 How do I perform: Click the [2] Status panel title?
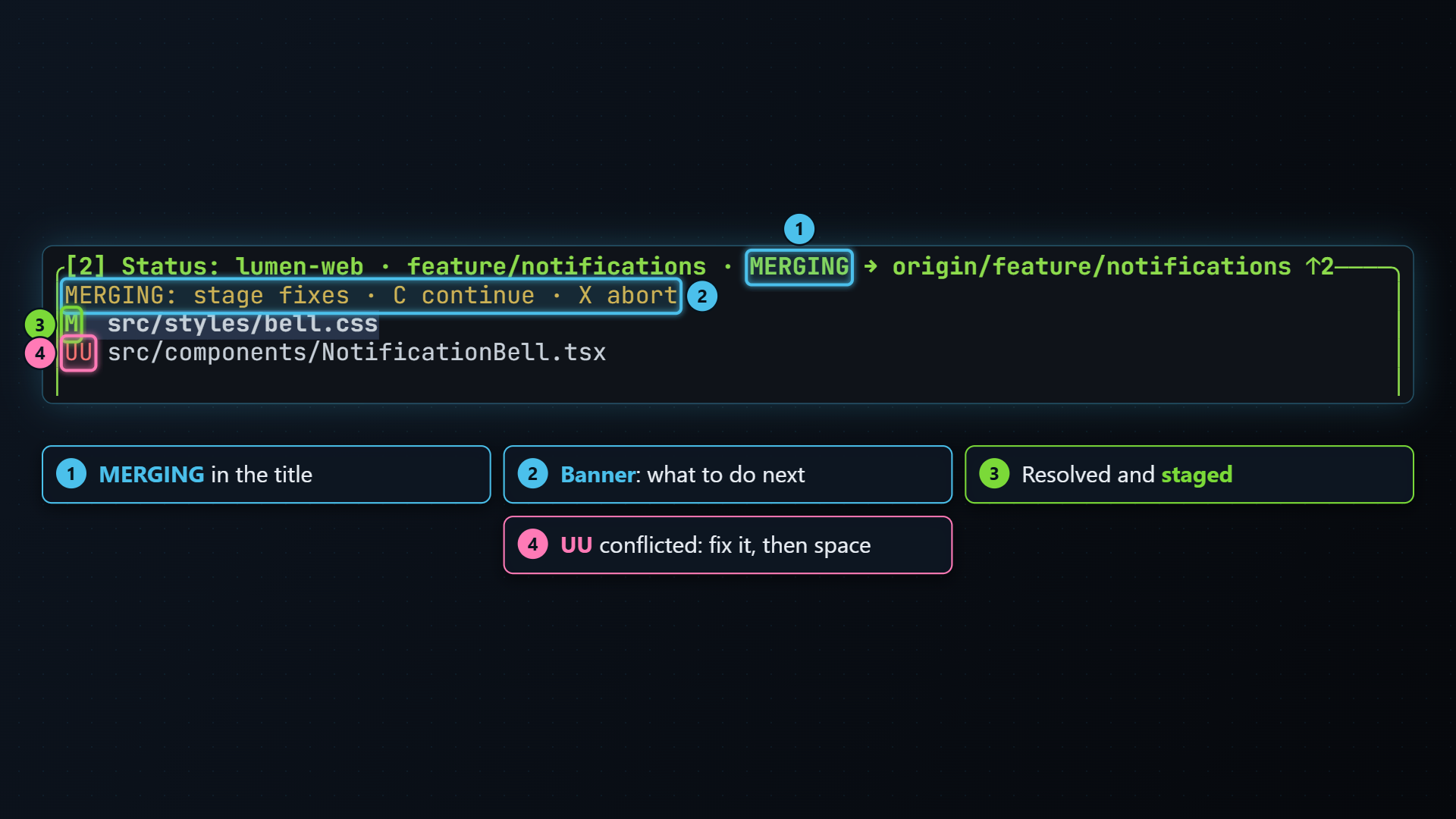coord(143,267)
